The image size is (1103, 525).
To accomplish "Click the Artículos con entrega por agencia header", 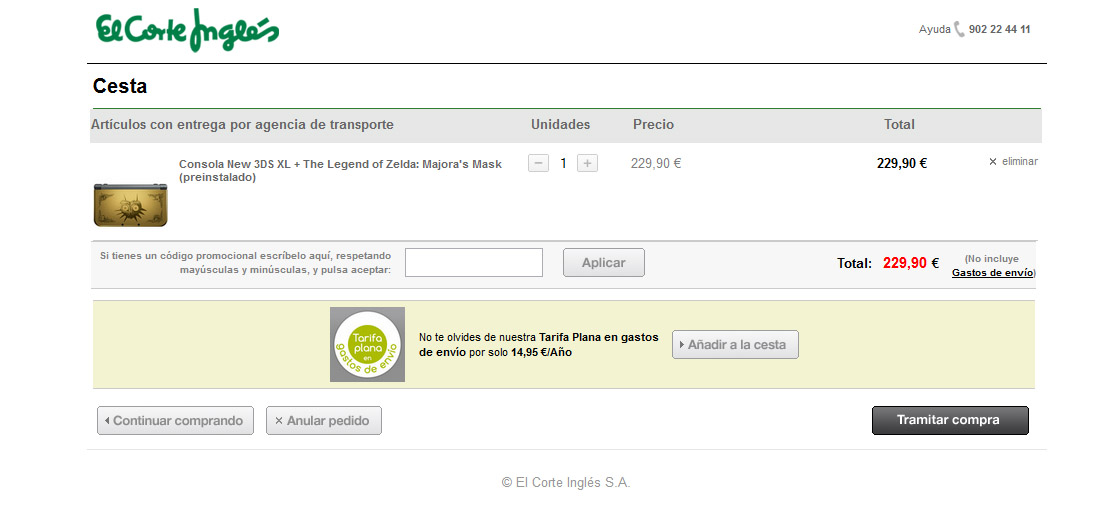I will point(243,125).
